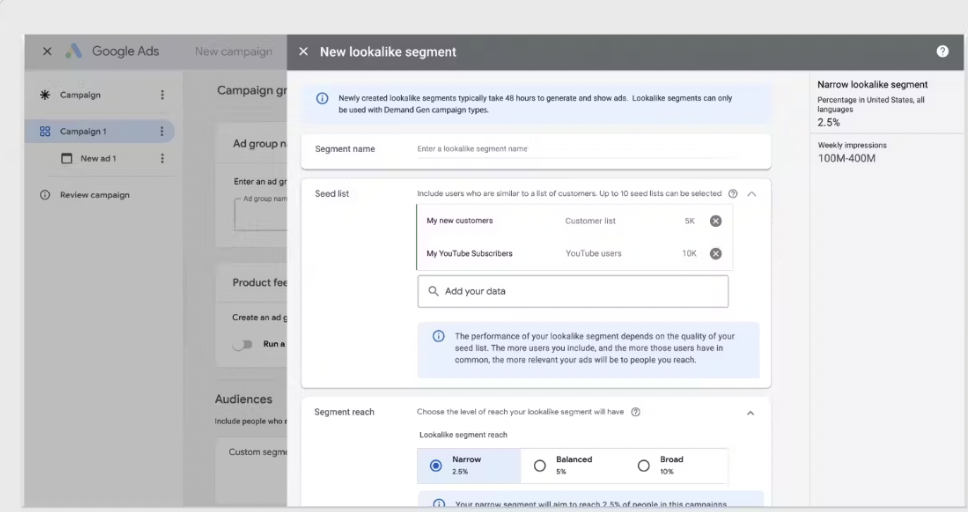Open the New ad 1 three-dot menu
This screenshot has width=968, height=512.
162,159
